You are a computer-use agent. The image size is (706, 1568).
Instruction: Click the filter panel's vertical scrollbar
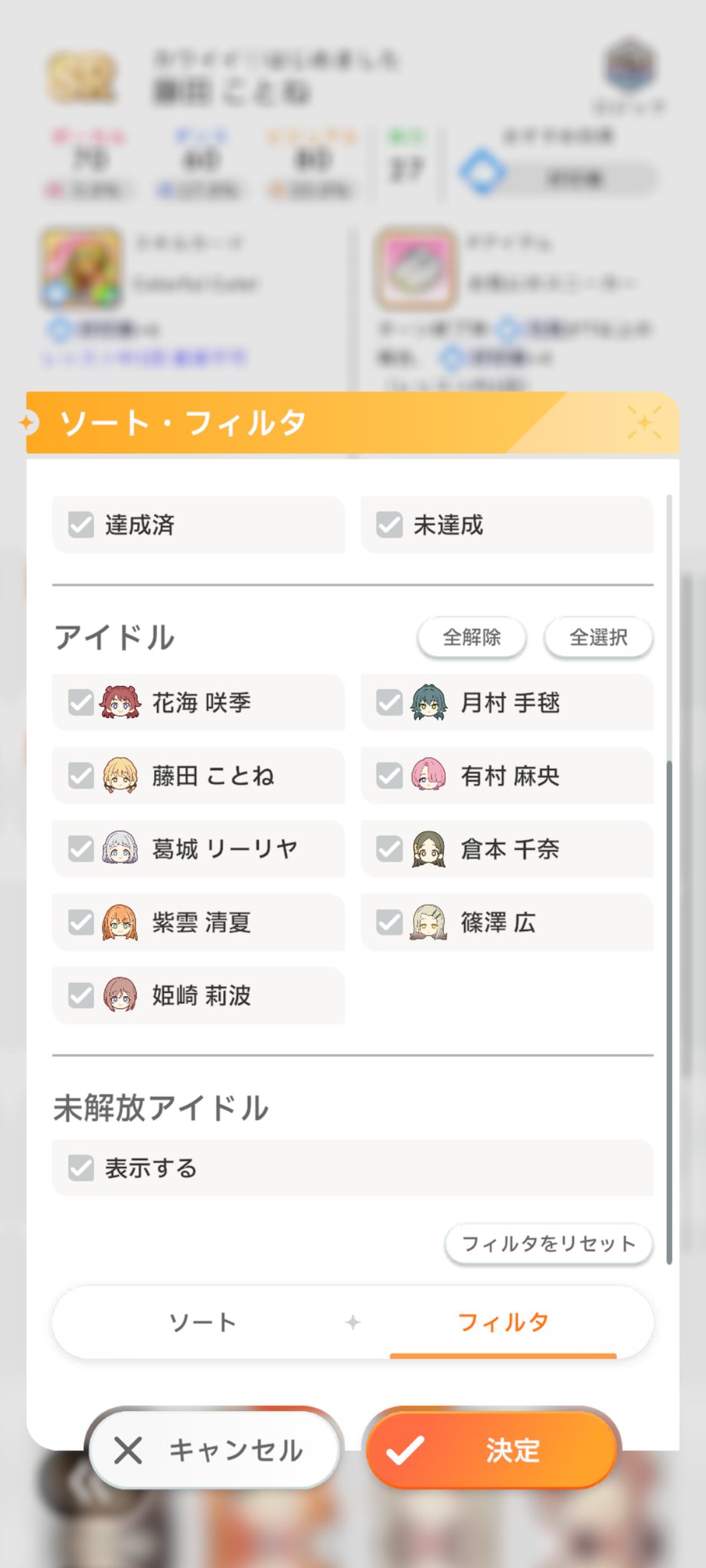point(669,1011)
